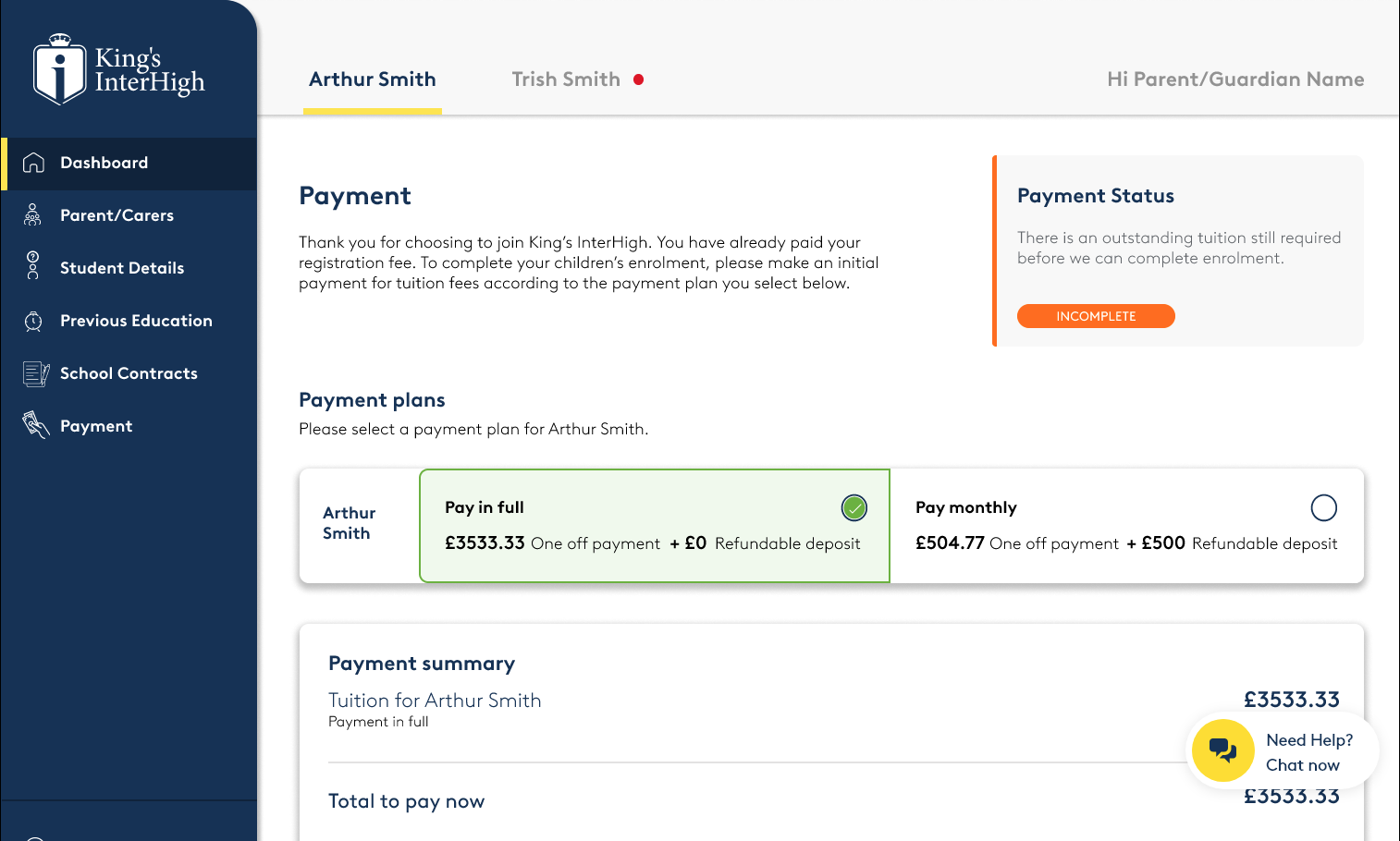Click the Hi Parent/Guardian Name greeting

[x=1235, y=79]
